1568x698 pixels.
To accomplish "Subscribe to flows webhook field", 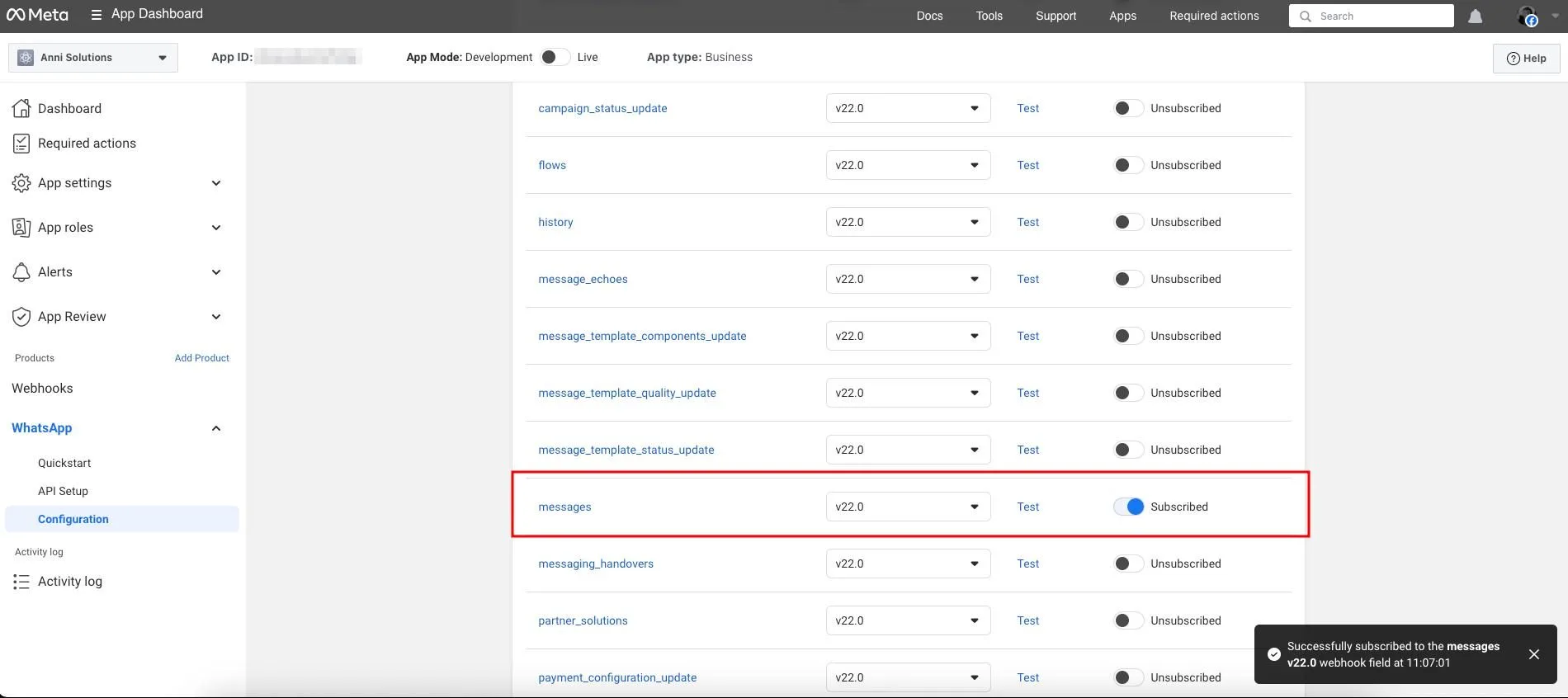I will [x=1128, y=165].
